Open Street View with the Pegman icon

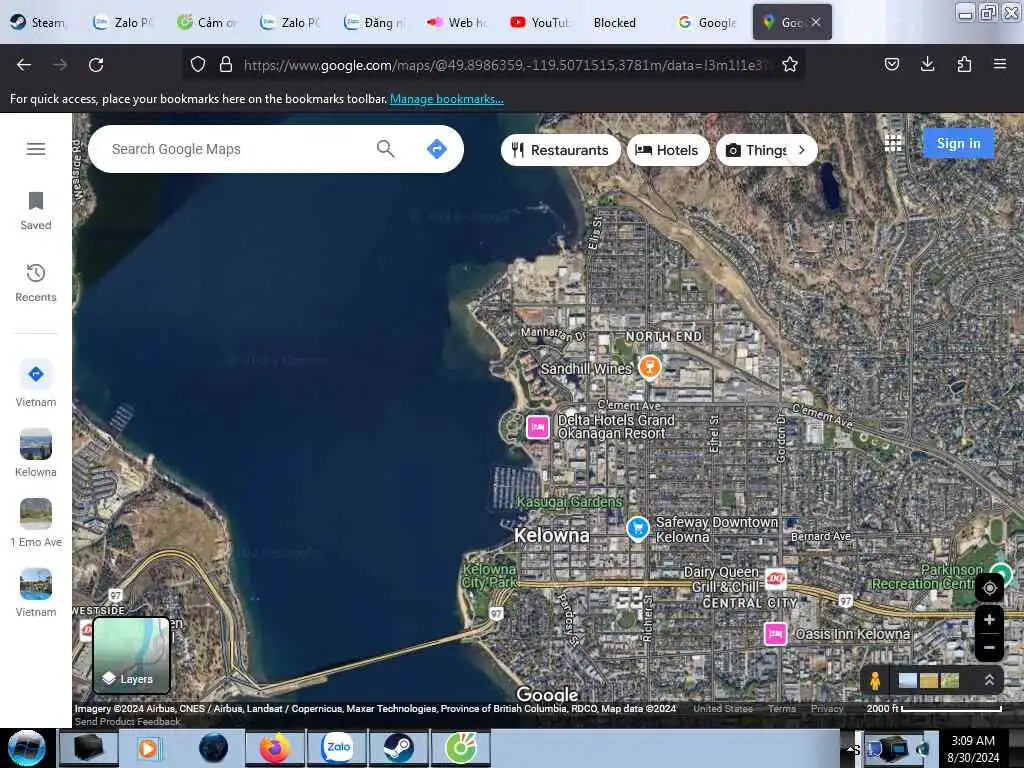coord(875,680)
